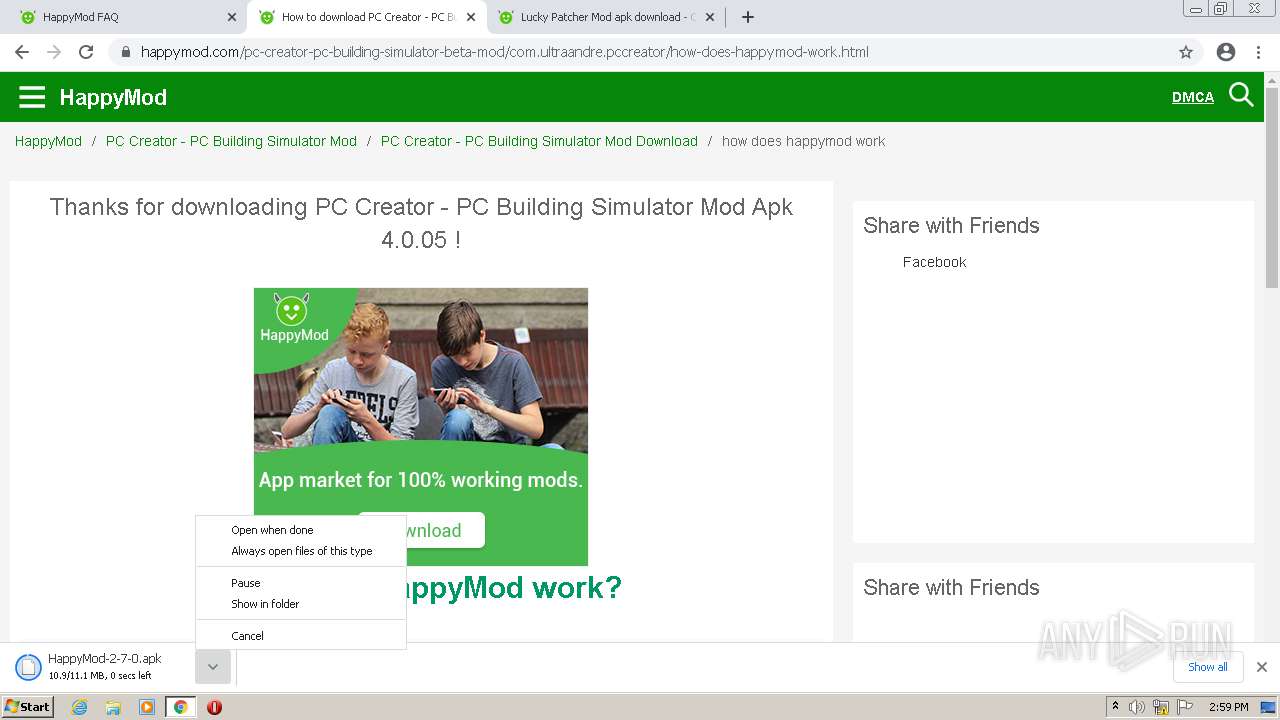Screen dimensions: 1280x720
Task: Click the browser forward arrow
Action: click(54, 52)
